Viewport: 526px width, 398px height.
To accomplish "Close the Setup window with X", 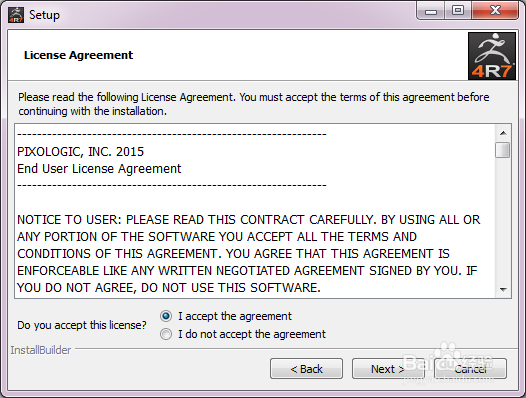I will click(495, 11).
